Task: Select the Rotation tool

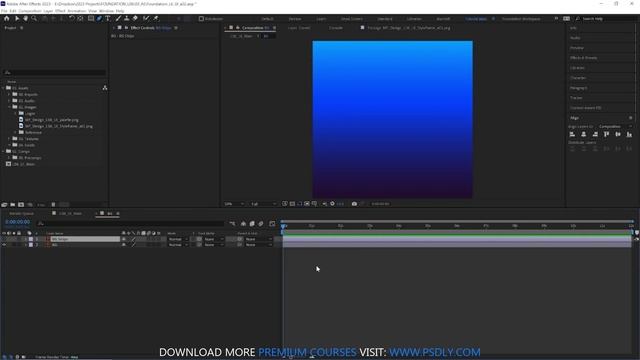Action: point(71,18)
